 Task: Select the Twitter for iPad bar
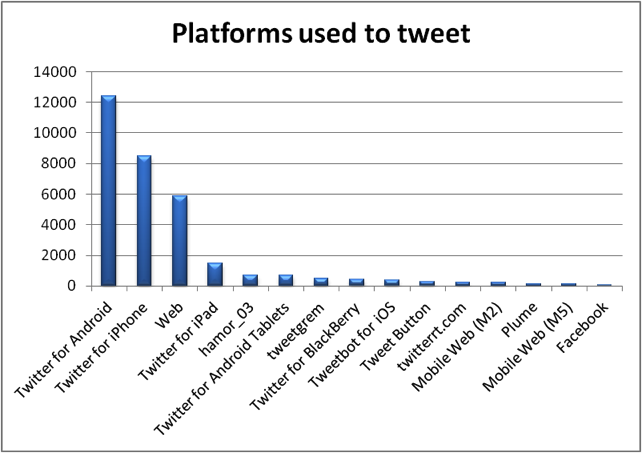(215, 274)
